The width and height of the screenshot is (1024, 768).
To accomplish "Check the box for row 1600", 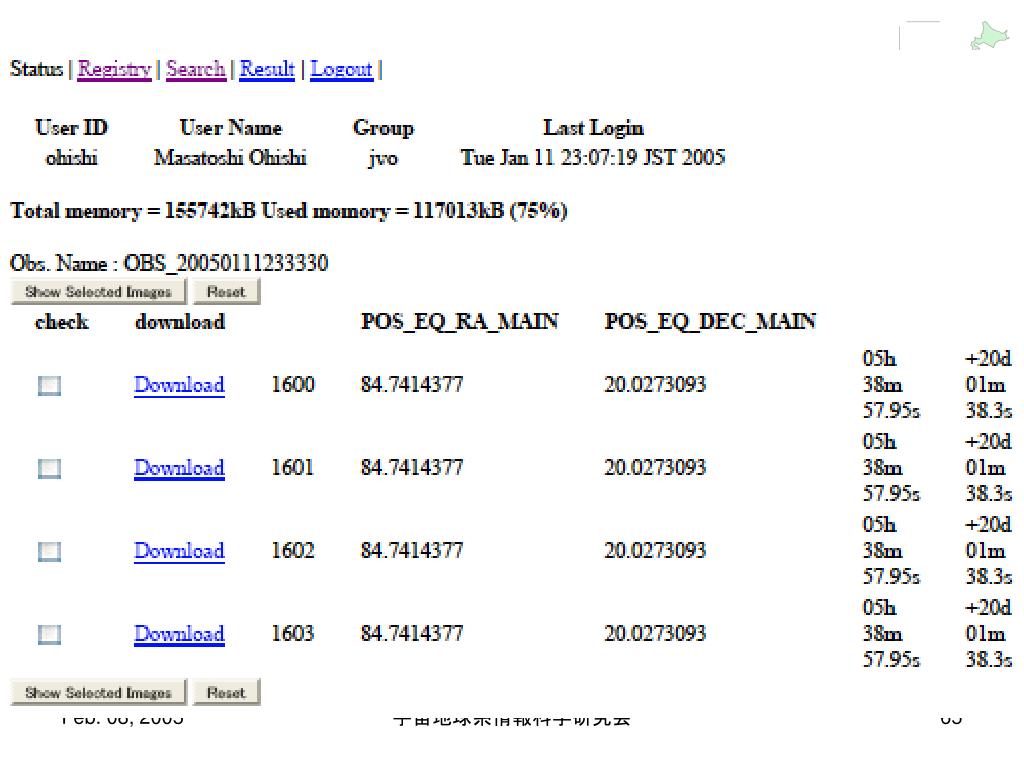I will [x=49, y=385].
